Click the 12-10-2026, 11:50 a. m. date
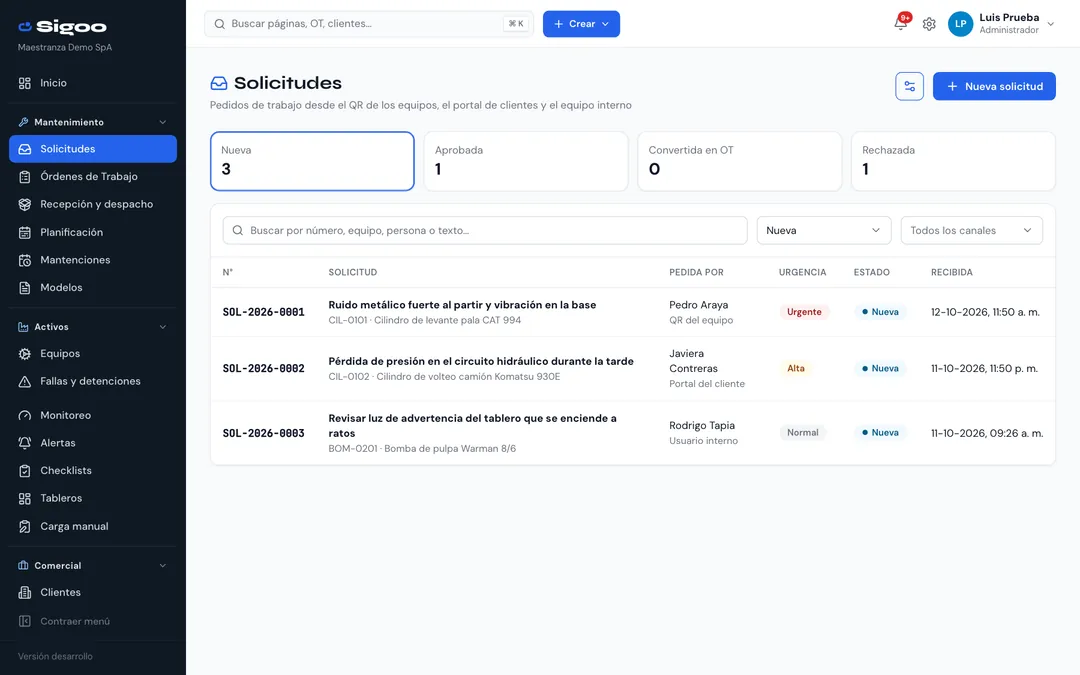 (985, 312)
